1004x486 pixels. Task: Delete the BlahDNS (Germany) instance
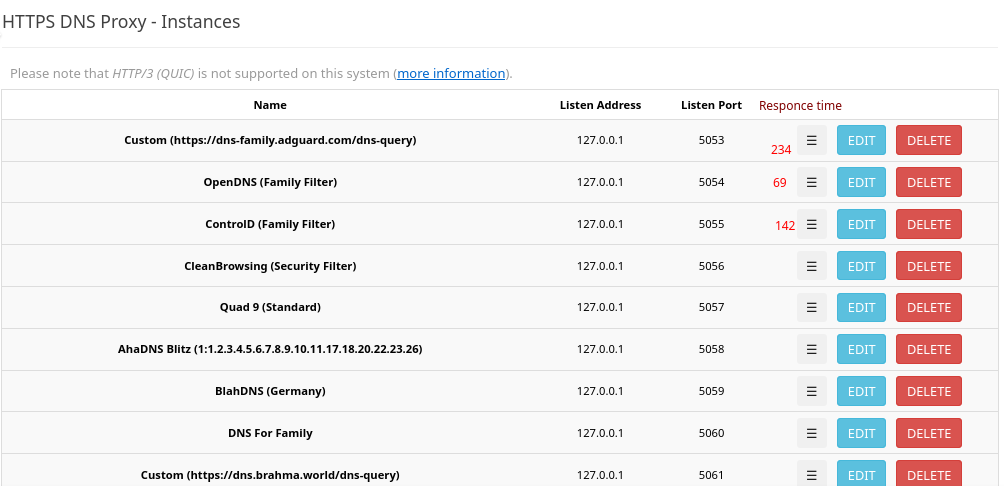(x=928, y=391)
